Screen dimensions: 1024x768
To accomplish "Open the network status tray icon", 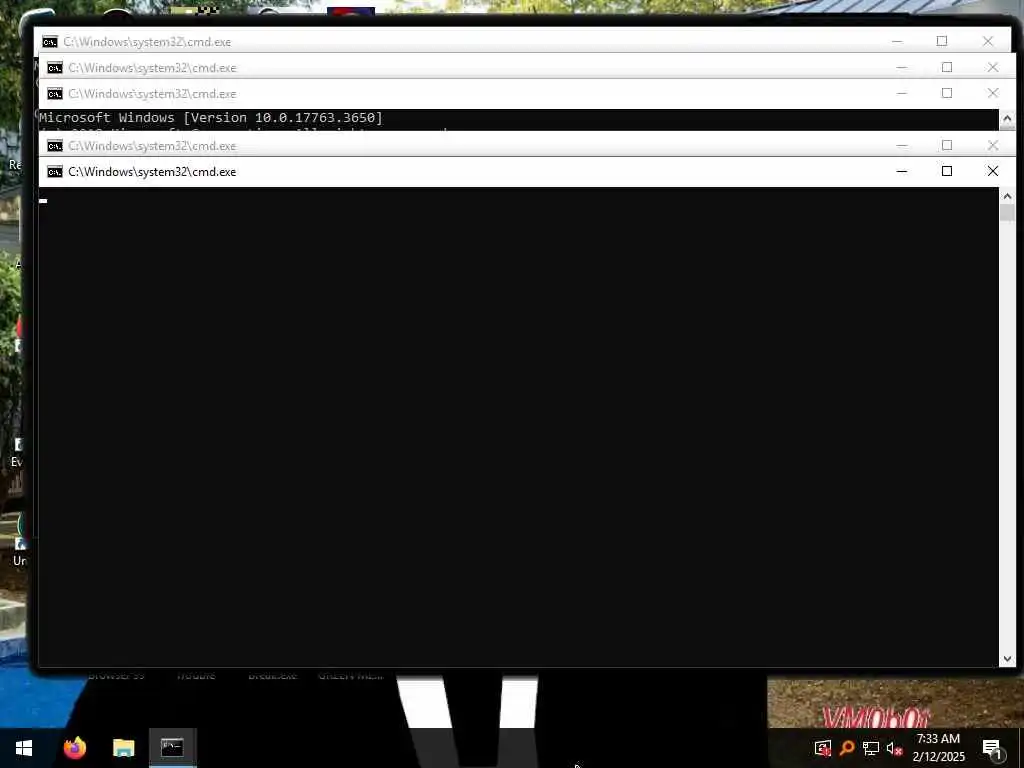I will pyautogui.click(x=871, y=748).
